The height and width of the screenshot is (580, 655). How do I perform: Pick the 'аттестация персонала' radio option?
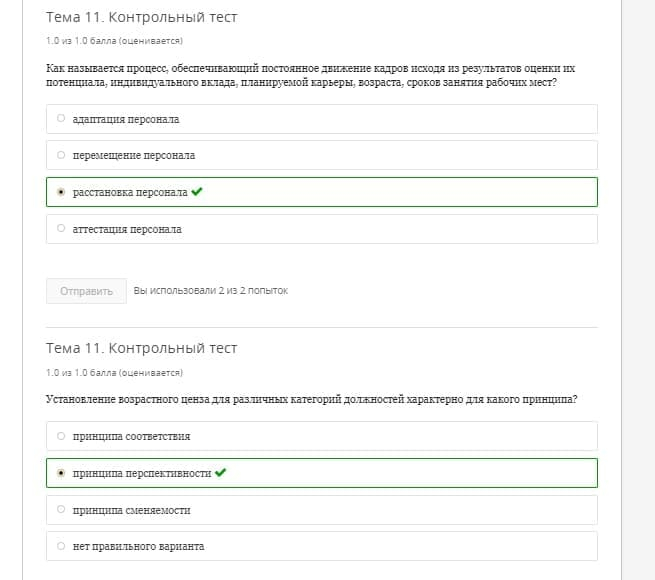(61, 228)
